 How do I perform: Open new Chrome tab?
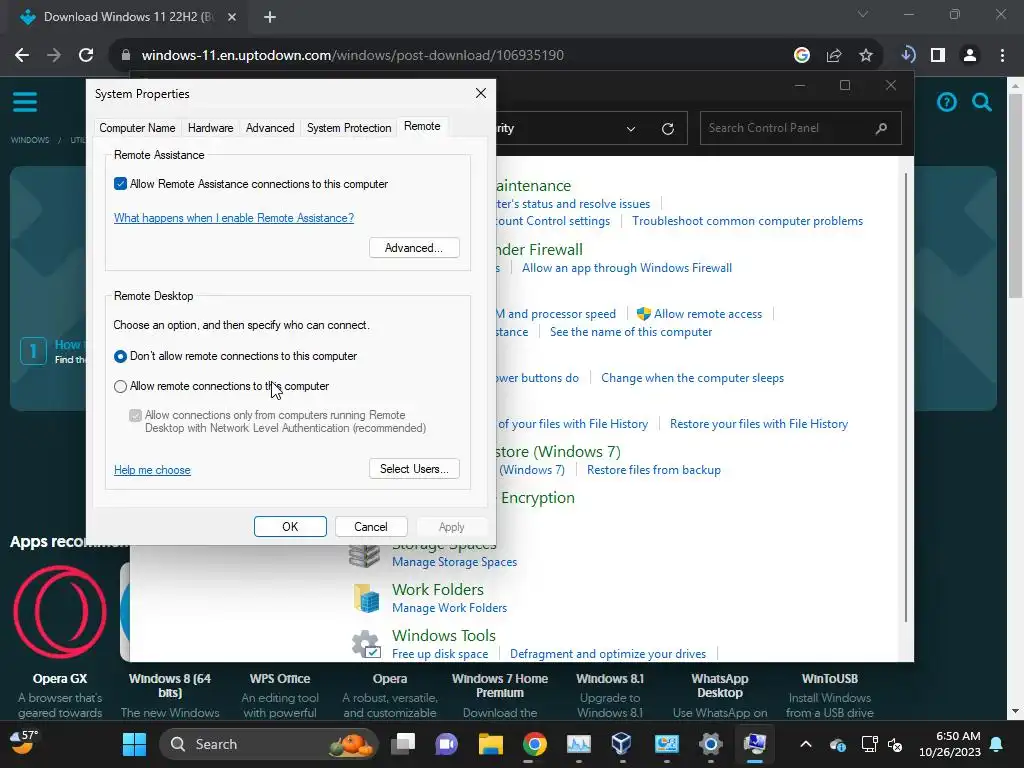click(x=270, y=17)
